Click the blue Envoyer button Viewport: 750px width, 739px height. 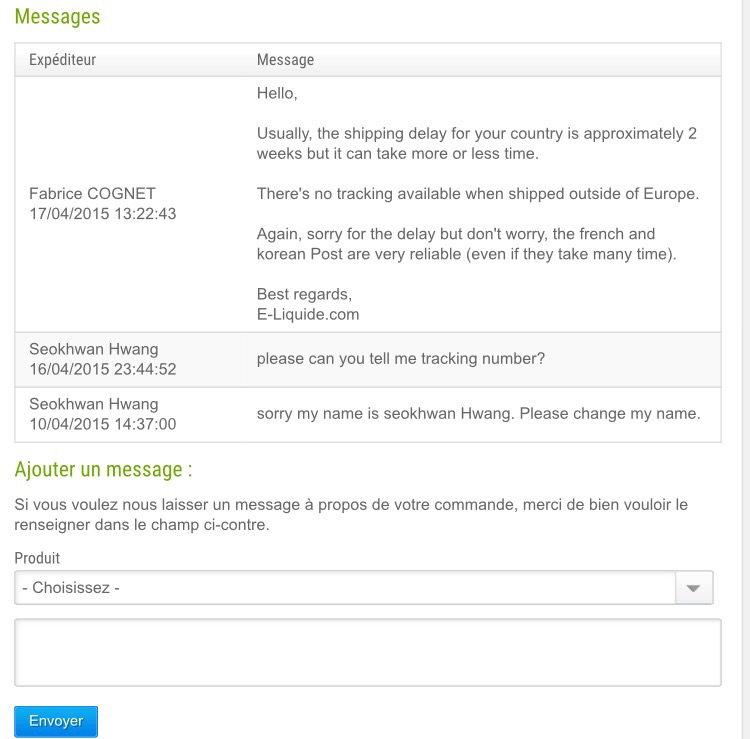coord(56,721)
